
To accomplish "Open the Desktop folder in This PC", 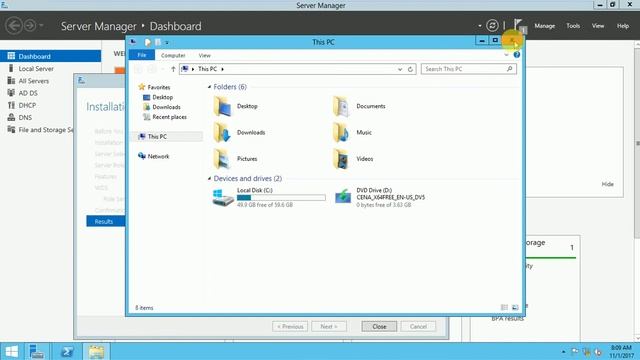I will coord(222,107).
